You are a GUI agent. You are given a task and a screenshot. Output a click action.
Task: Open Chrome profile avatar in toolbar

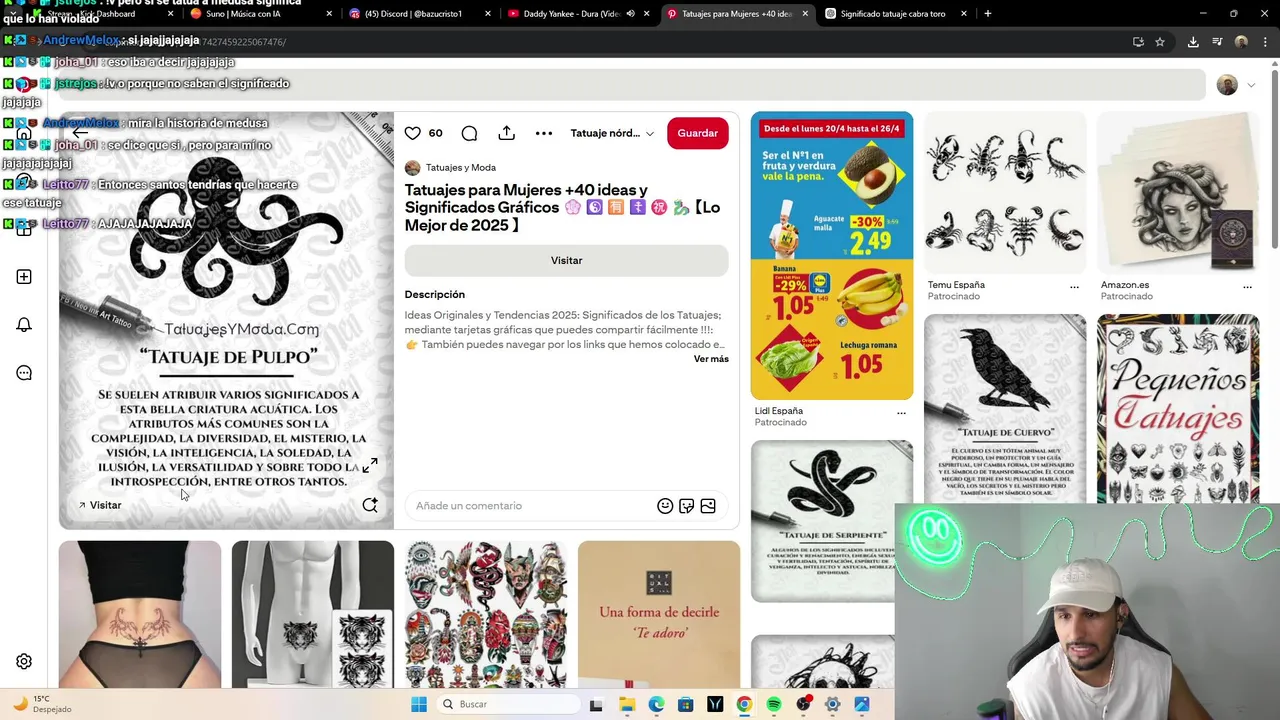coord(1241,42)
